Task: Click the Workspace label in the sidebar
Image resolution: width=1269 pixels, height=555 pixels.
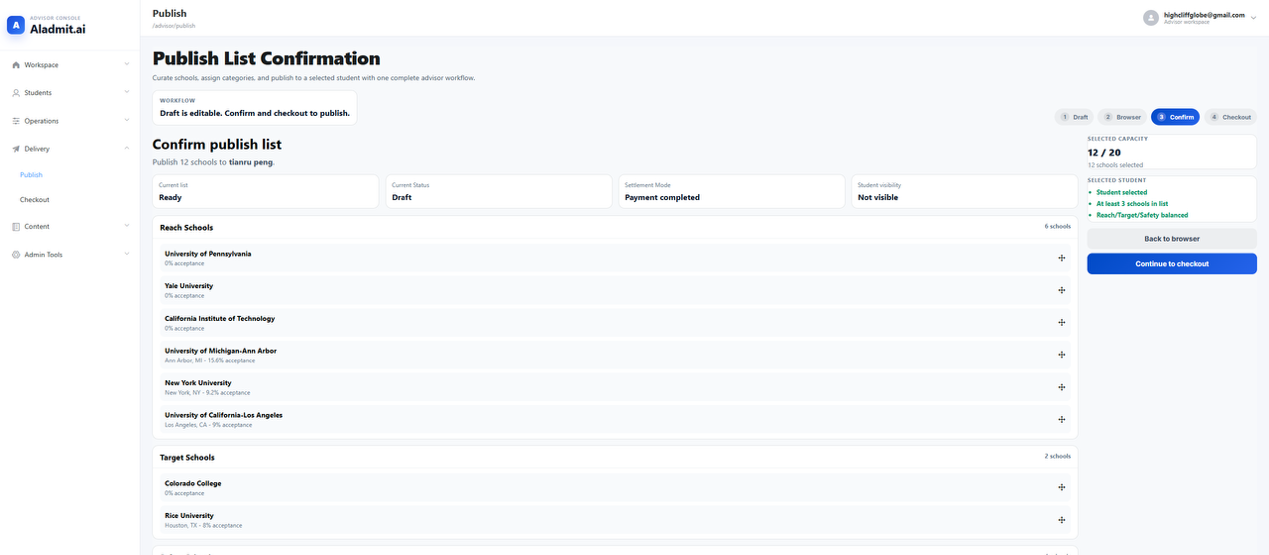Action: point(41,65)
